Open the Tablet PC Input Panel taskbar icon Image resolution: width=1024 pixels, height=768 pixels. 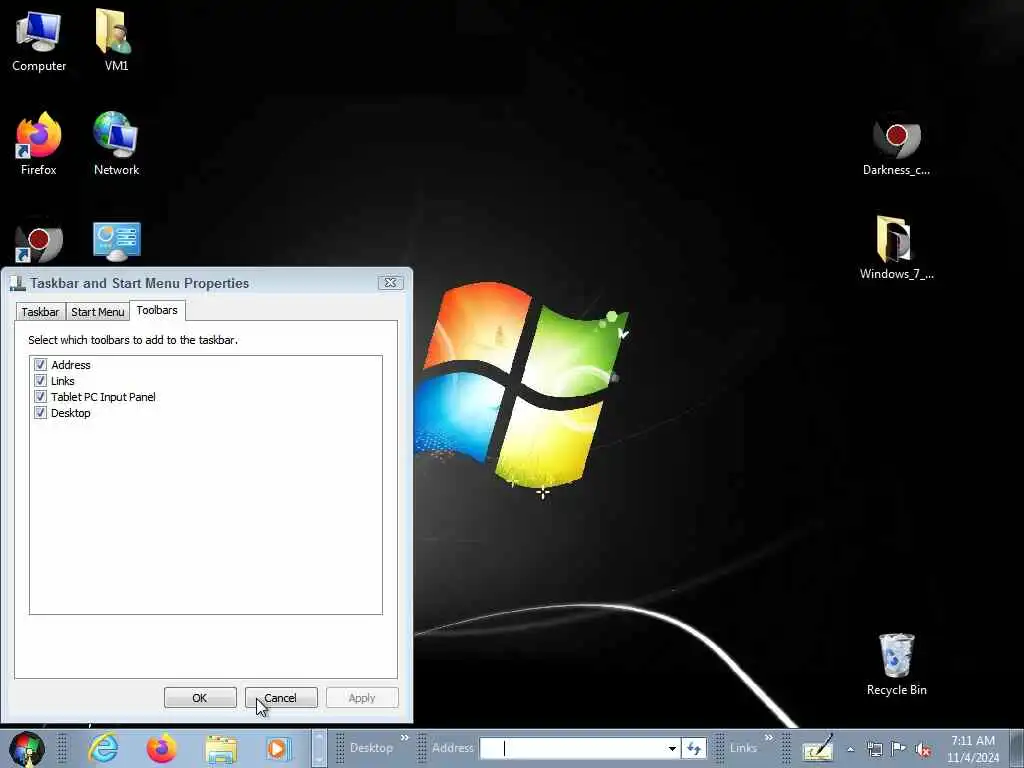click(x=818, y=748)
